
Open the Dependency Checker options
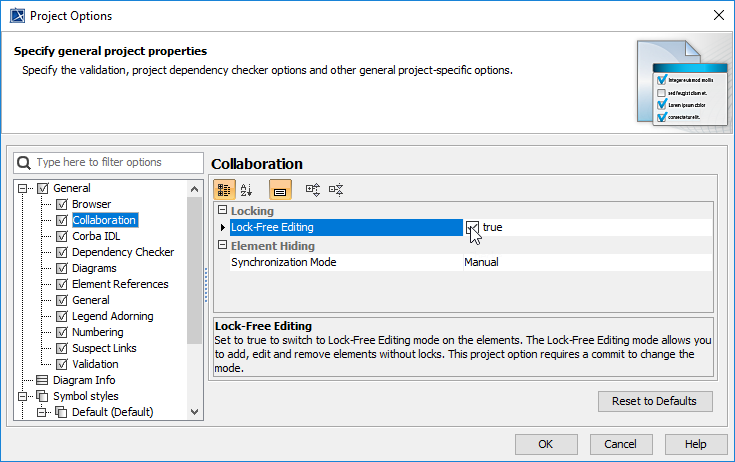(x=123, y=252)
